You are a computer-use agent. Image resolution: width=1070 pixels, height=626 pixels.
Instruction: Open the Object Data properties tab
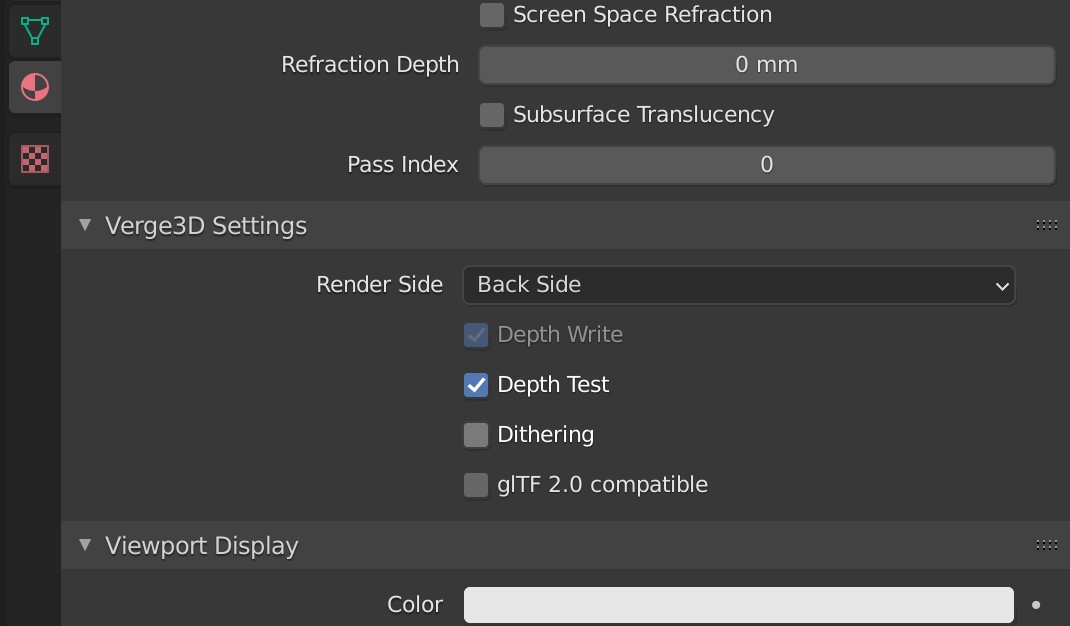[x=35, y=31]
